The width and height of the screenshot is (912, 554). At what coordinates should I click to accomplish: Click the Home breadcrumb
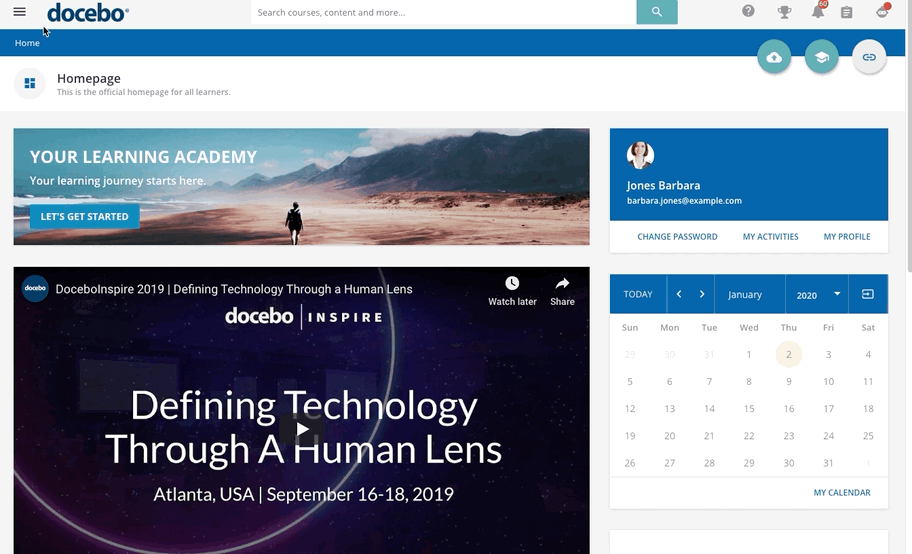(27, 43)
